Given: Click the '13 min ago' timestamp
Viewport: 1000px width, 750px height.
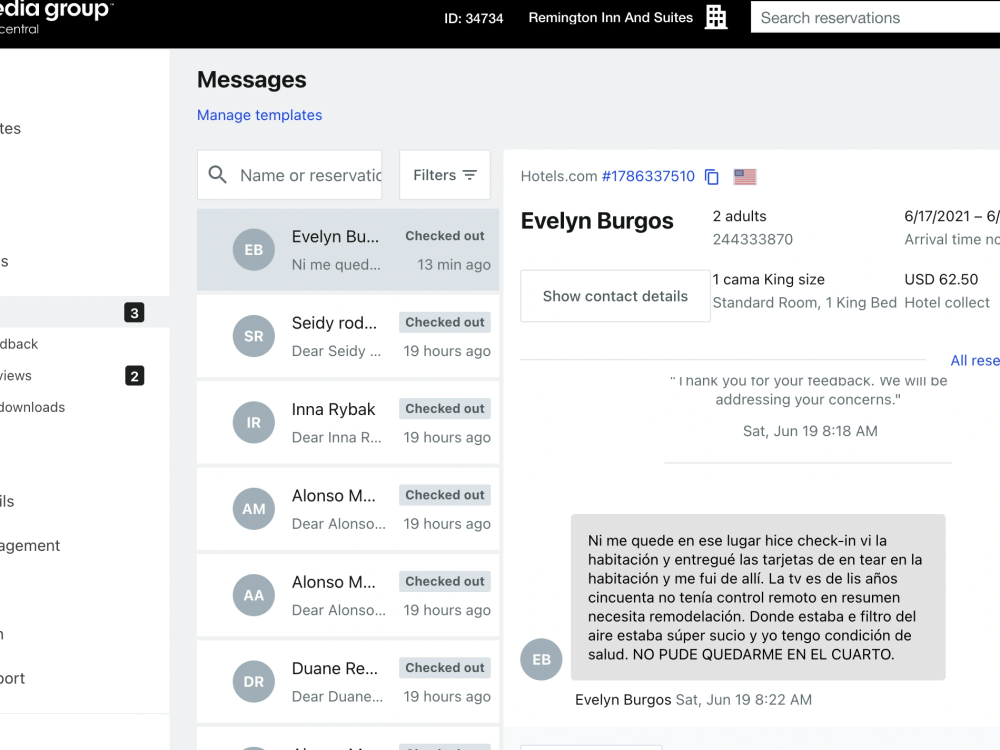Looking at the screenshot, I should [453, 264].
